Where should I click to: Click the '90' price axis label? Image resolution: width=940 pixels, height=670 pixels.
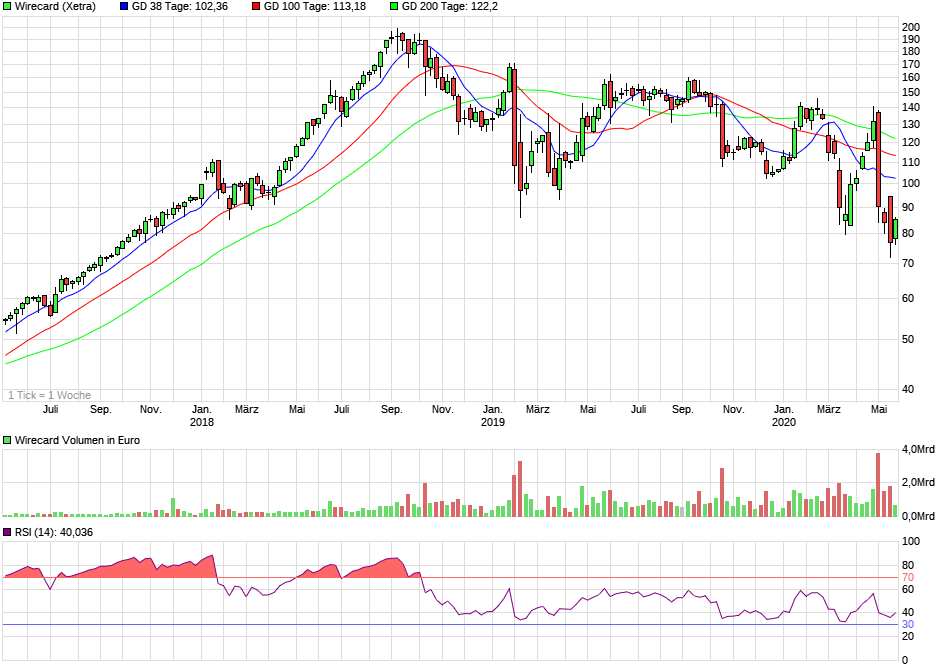coord(908,208)
